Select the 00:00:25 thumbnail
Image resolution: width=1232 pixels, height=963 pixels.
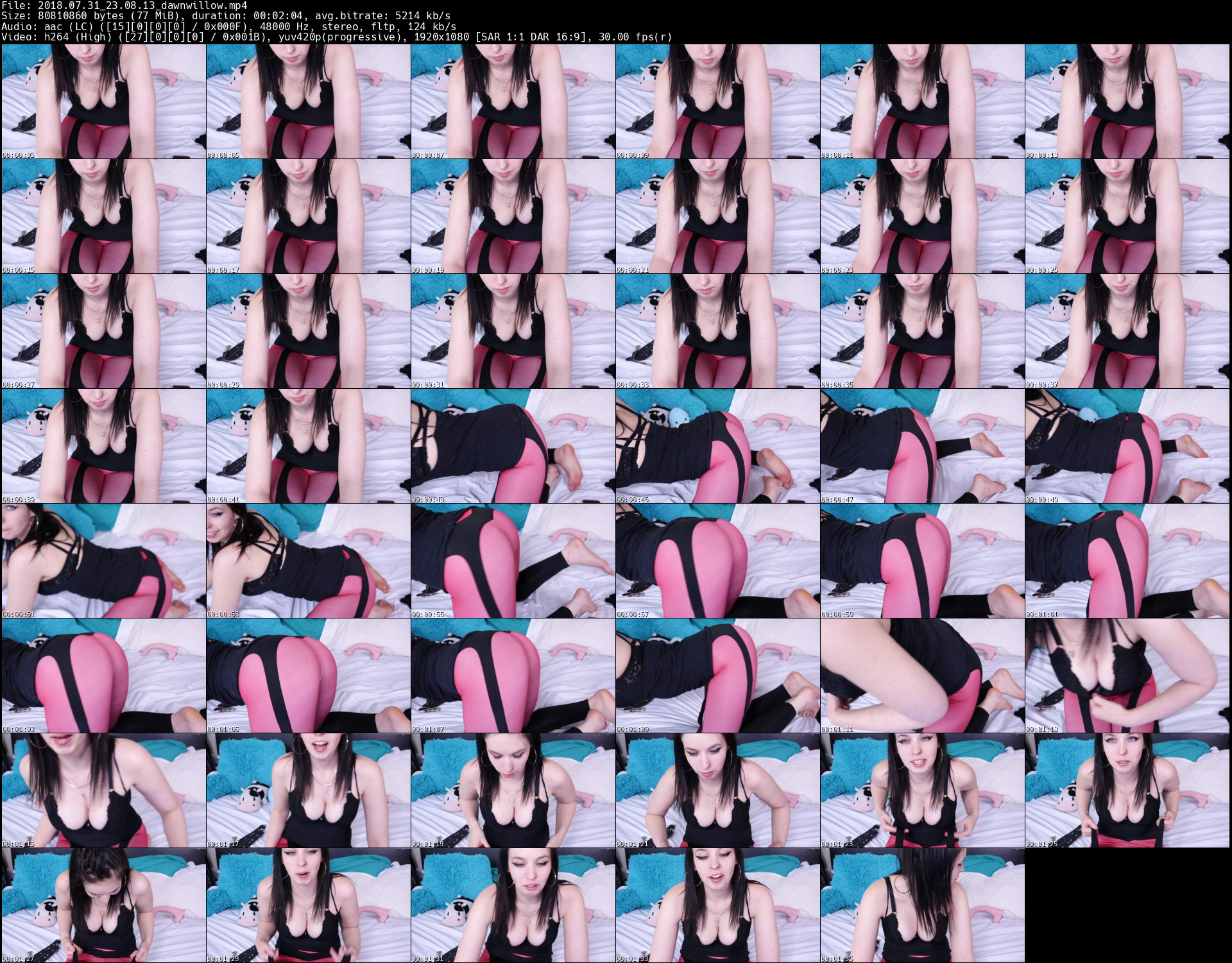click(x=1127, y=216)
